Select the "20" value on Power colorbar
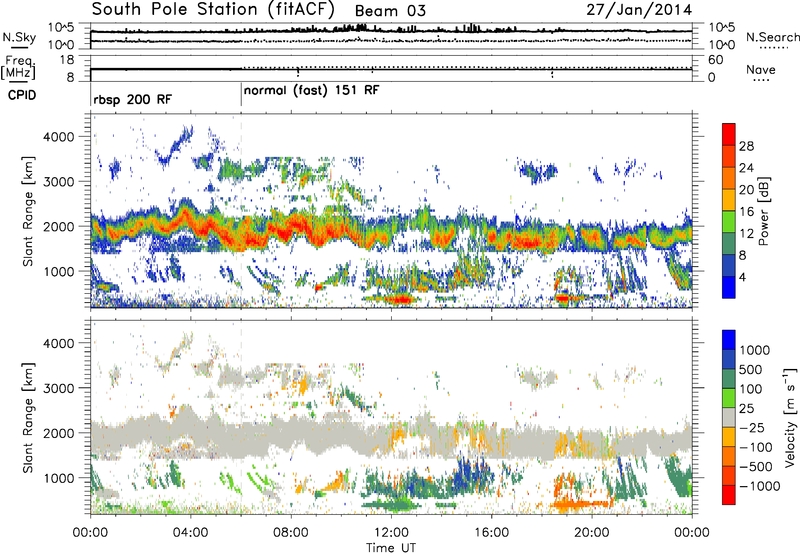 pyautogui.click(x=746, y=190)
